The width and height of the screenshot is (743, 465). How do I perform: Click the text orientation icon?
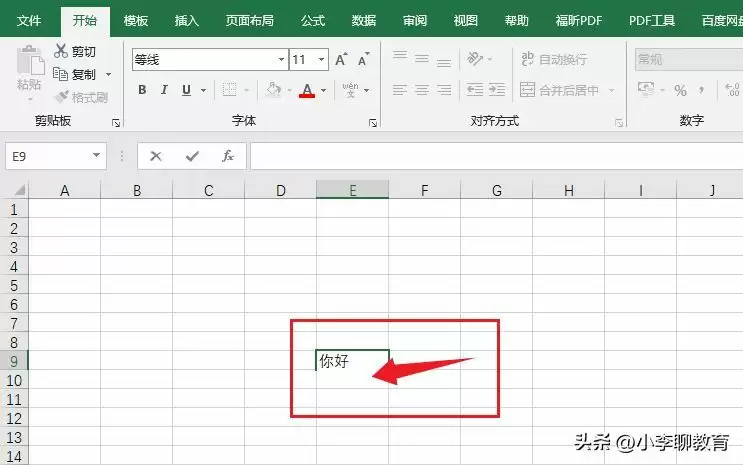pyautogui.click(x=474, y=59)
